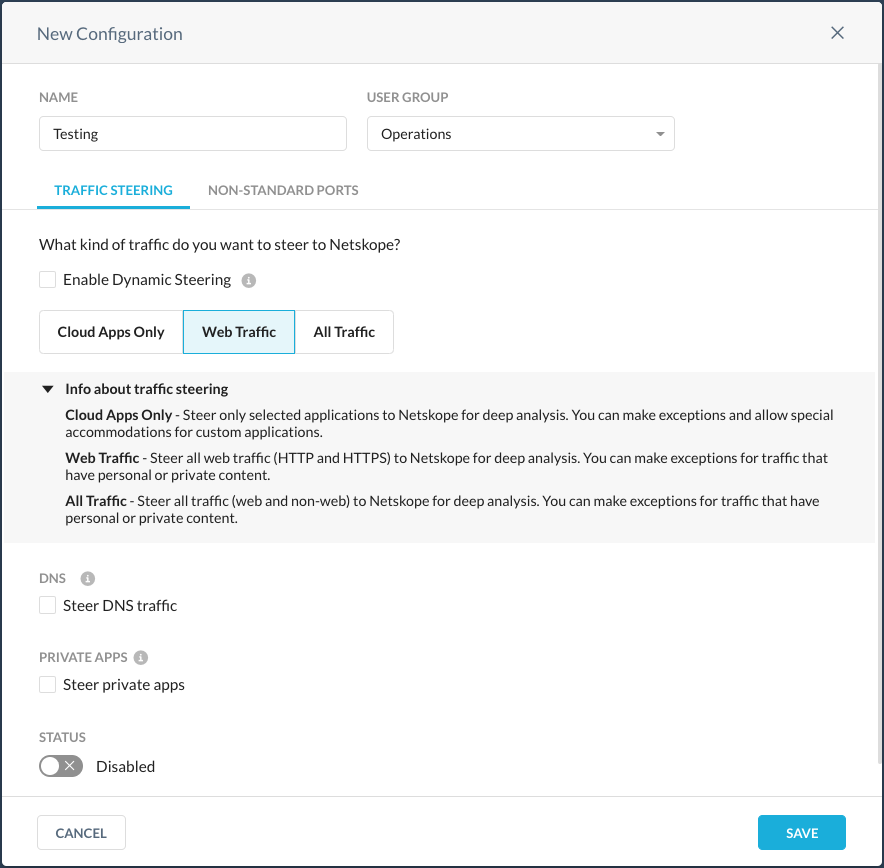This screenshot has height=868, width=884.
Task: Click the Disabled status label
Action: (125, 767)
